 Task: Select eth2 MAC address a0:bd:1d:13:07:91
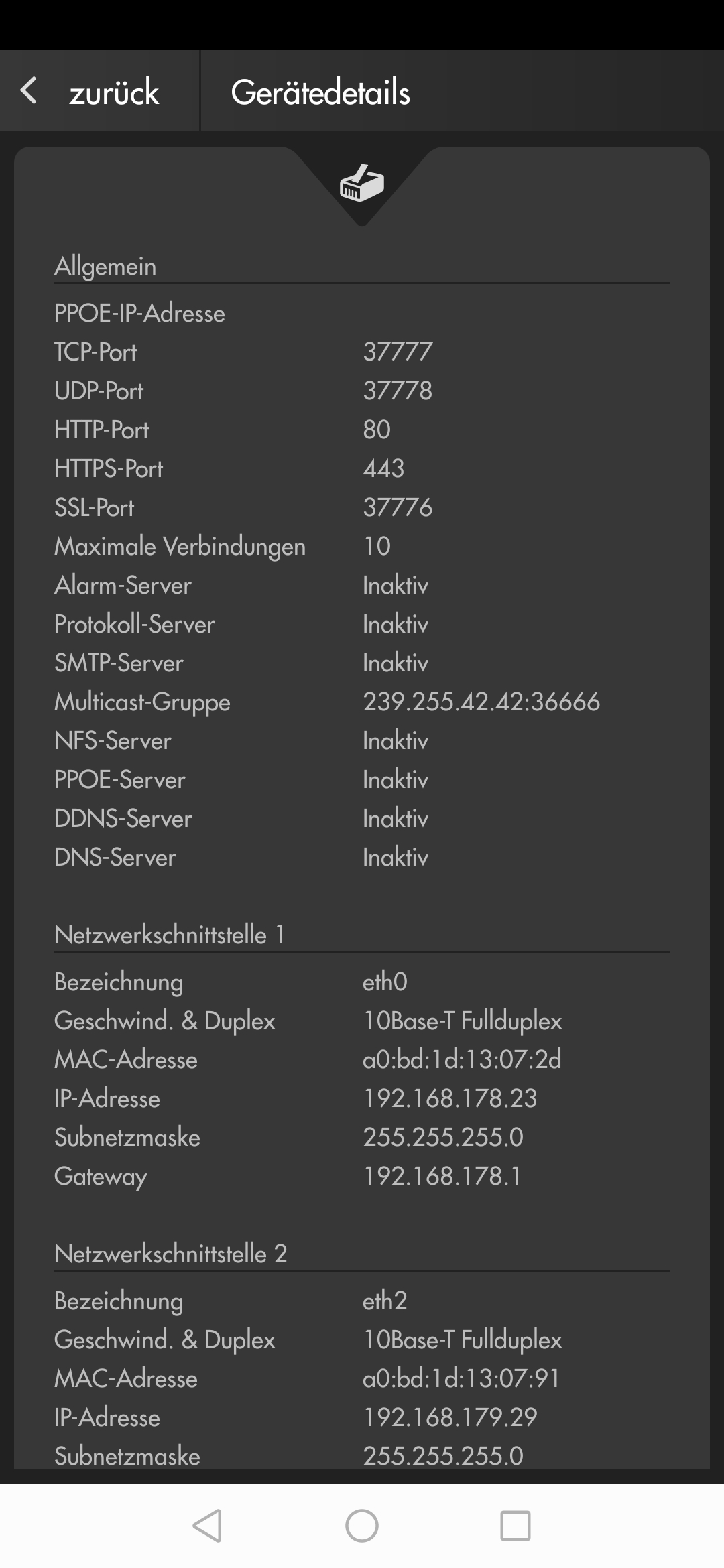461,1378
